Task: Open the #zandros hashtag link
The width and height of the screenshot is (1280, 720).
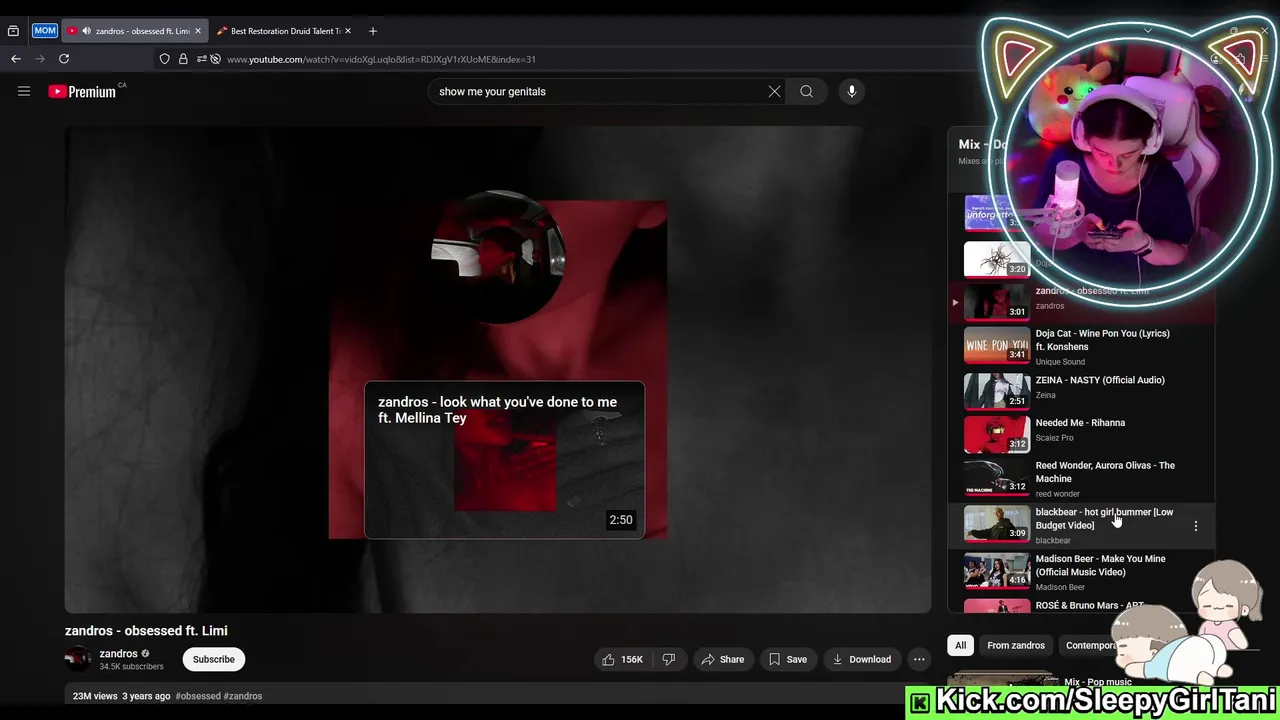Action: click(x=243, y=696)
